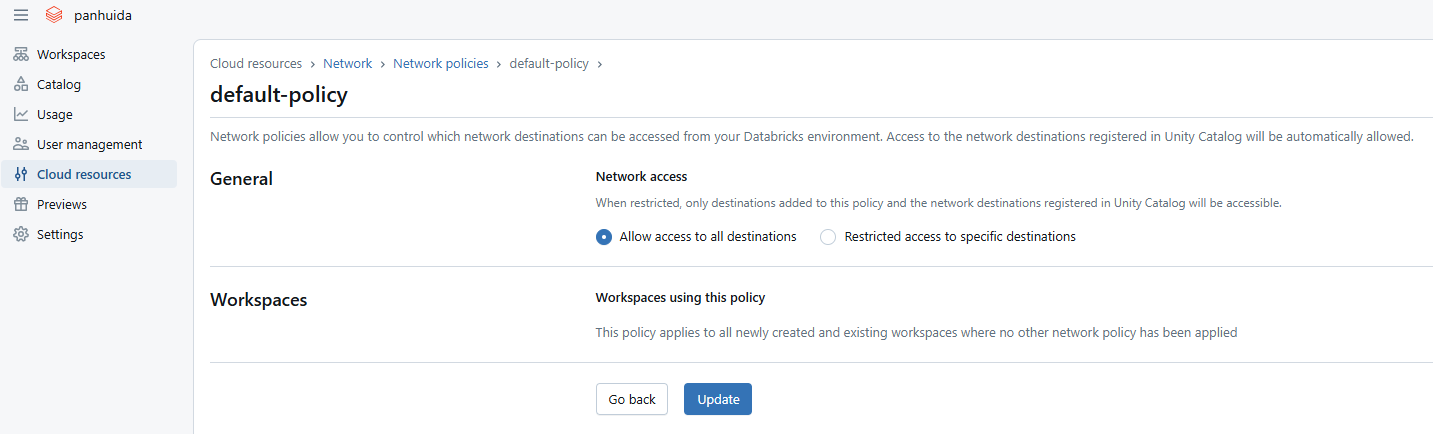Click the Databricks logo icon
This screenshot has height=434, width=1433.
pyautogui.click(x=54, y=15)
